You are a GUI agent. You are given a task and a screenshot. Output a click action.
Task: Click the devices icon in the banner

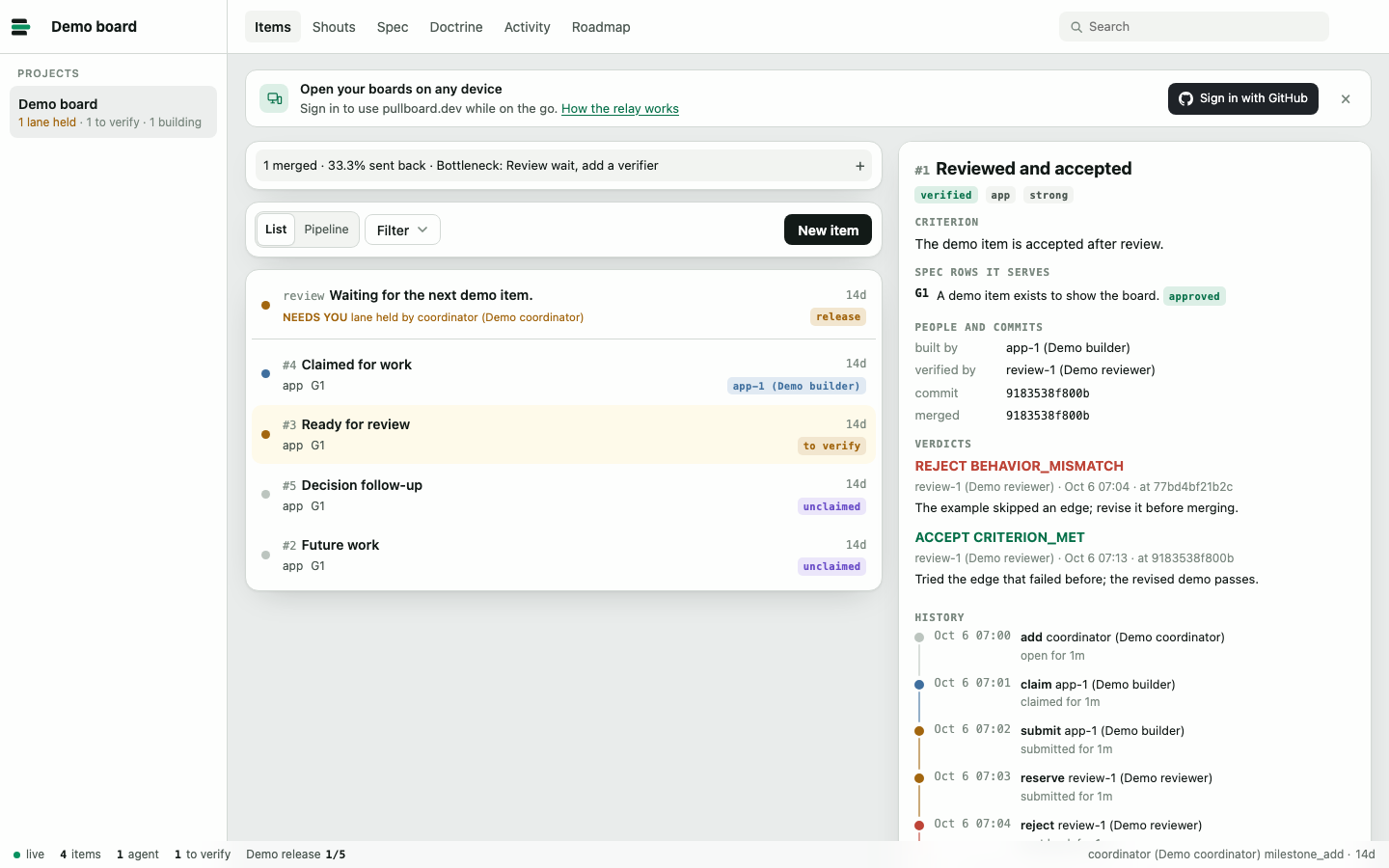(x=275, y=98)
